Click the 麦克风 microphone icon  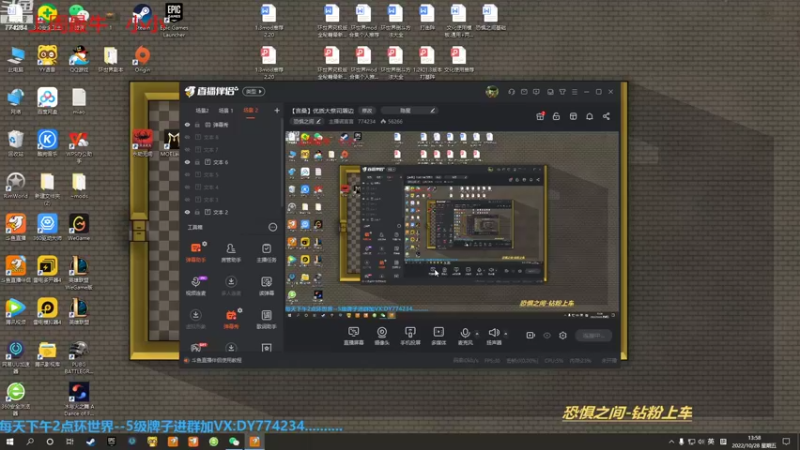click(x=465, y=333)
